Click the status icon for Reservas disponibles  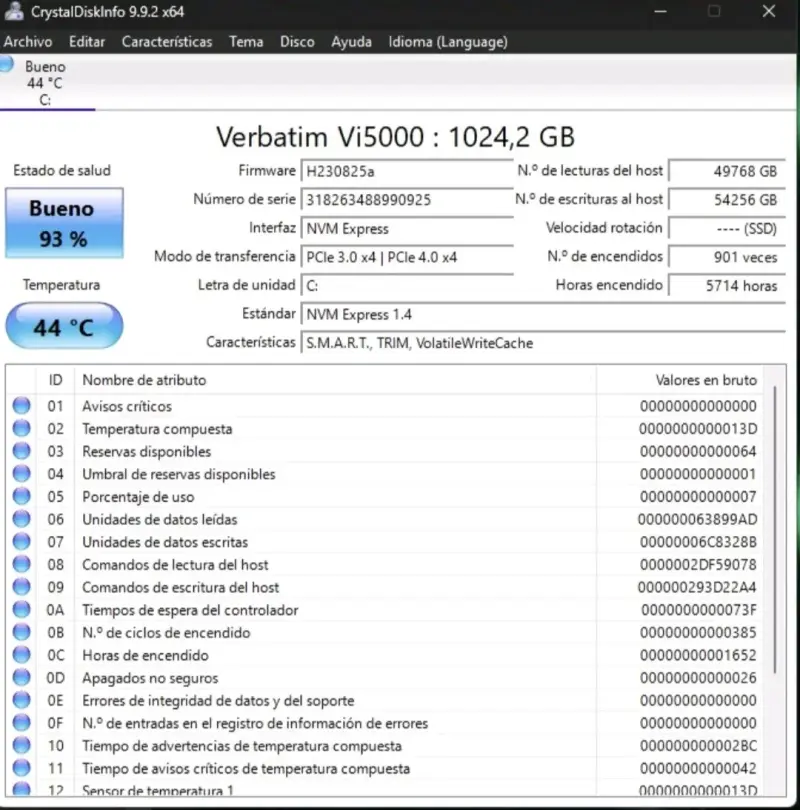[22, 451]
